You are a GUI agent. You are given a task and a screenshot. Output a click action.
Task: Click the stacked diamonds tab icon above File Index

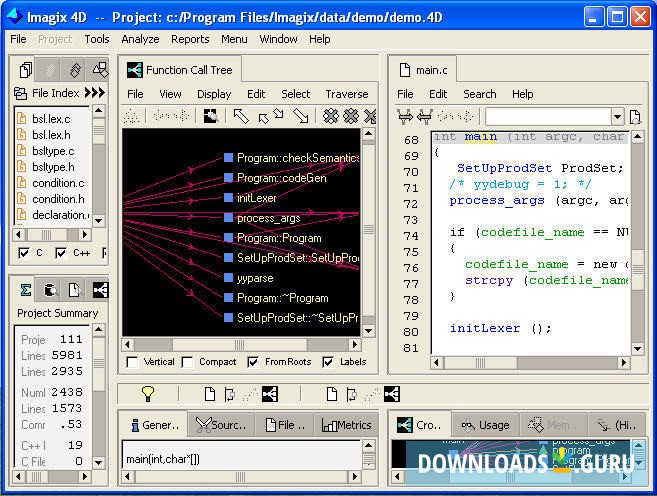pyautogui.click(x=75, y=70)
